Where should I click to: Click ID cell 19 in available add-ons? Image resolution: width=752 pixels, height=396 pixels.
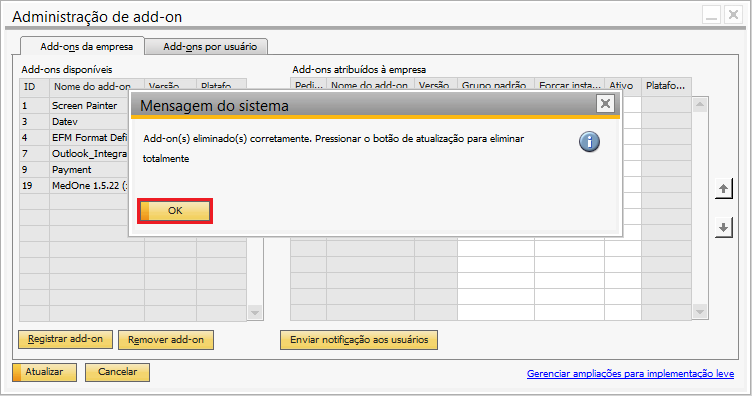[35, 186]
